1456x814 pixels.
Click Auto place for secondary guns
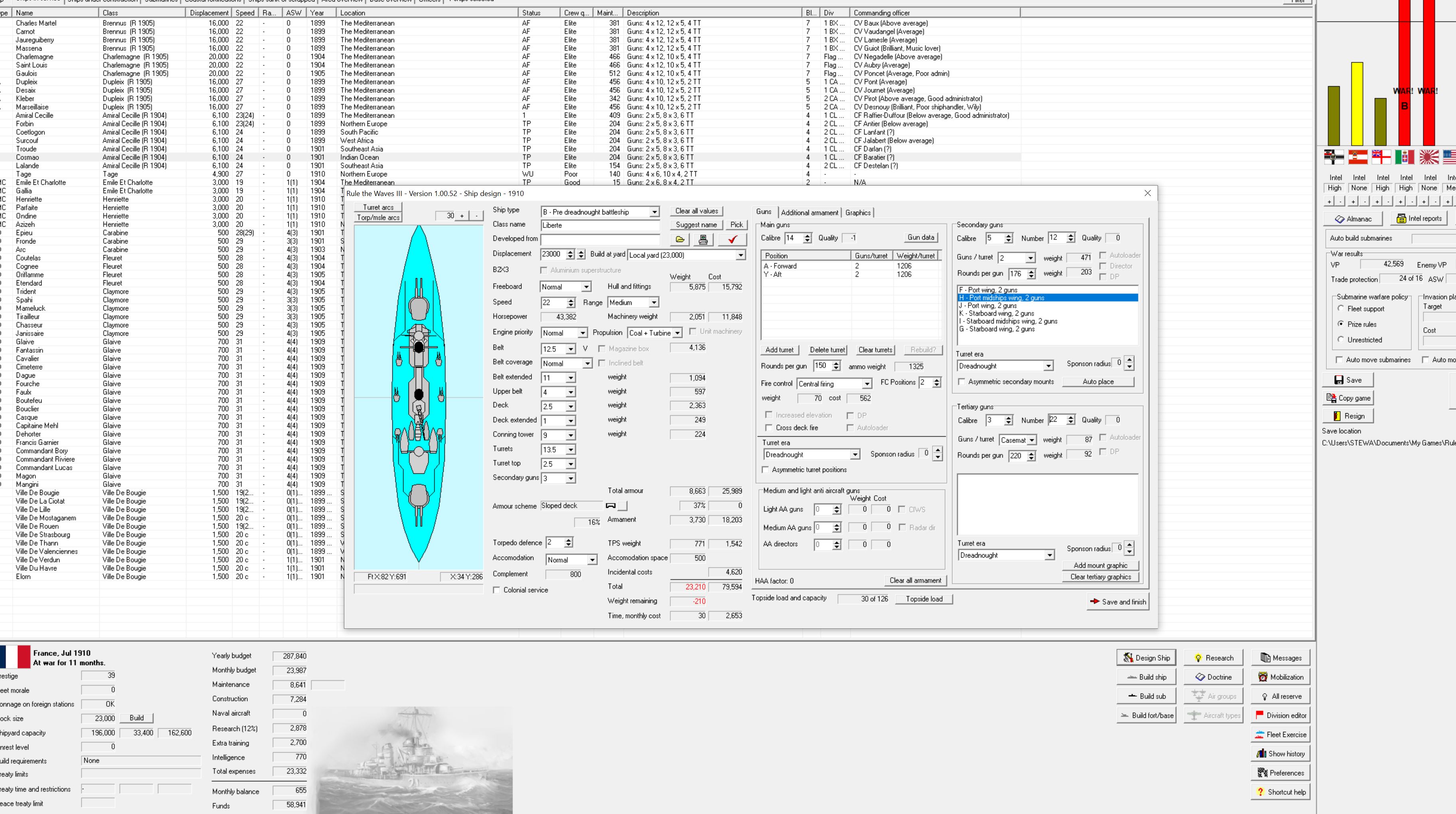coord(1098,382)
